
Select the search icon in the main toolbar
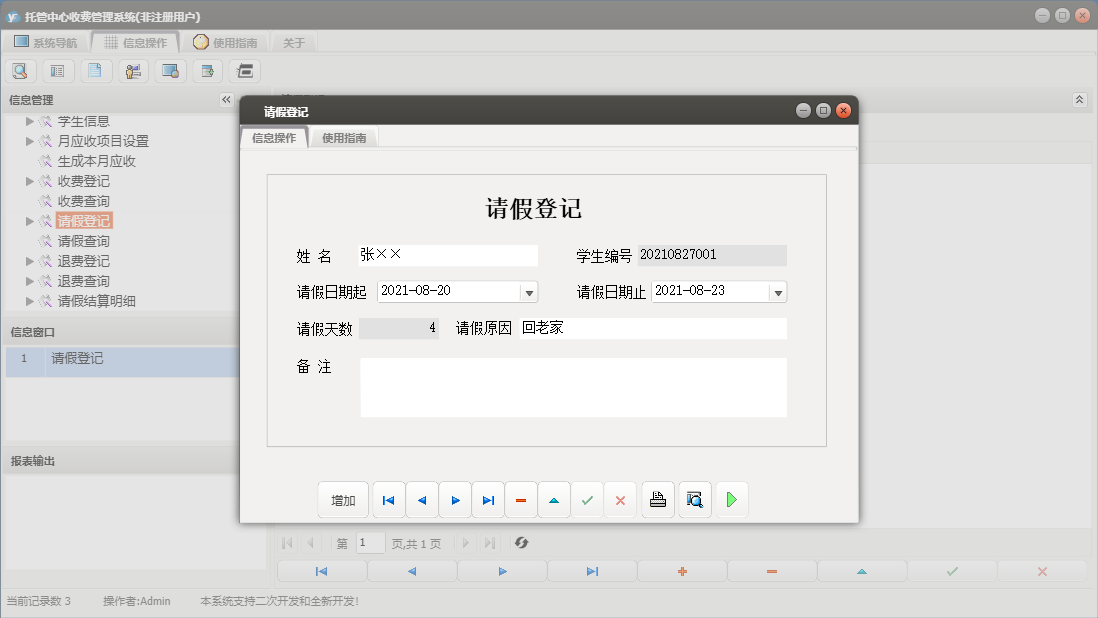point(20,71)
